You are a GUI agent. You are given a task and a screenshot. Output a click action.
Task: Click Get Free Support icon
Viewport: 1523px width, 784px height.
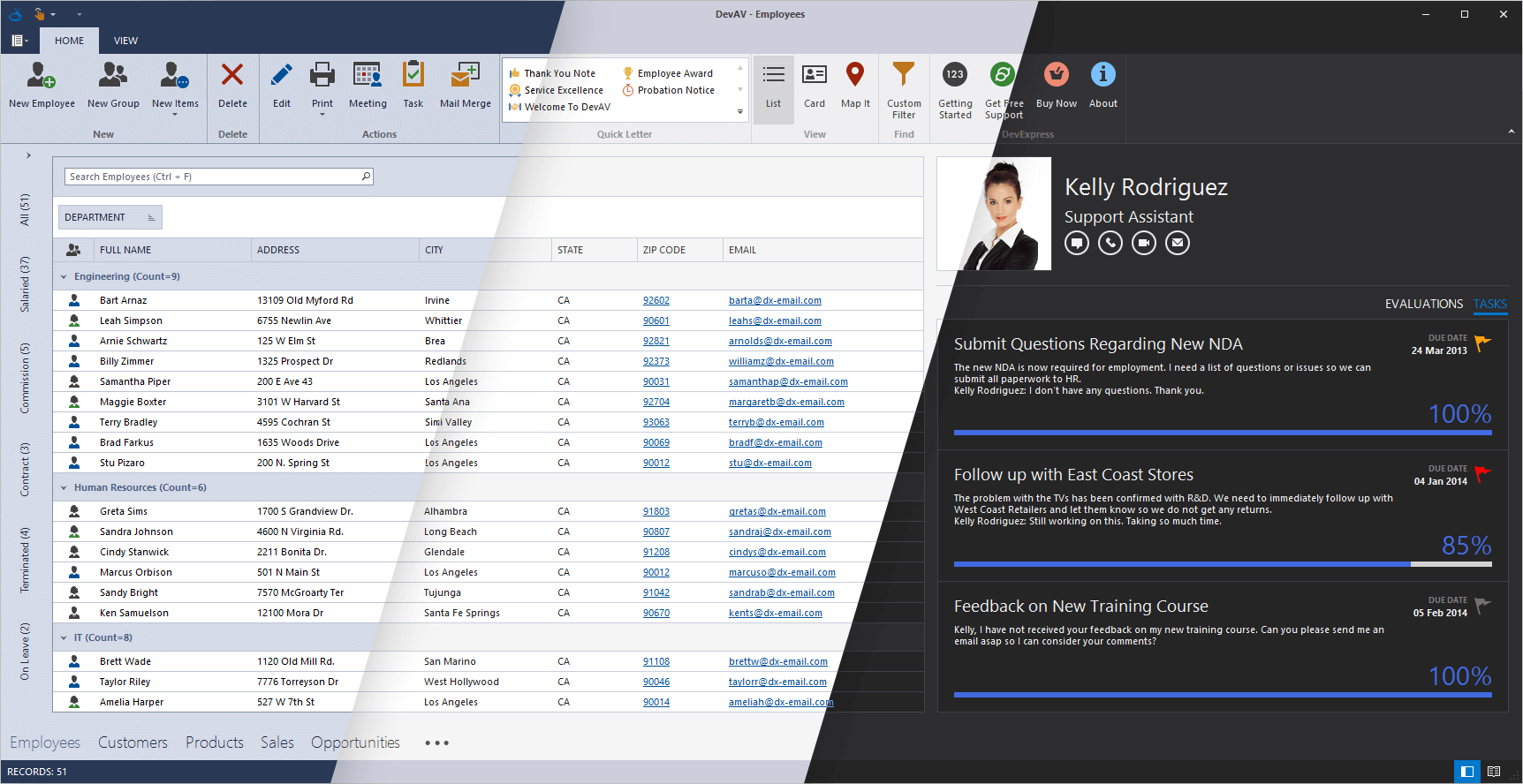click(x=1003, y=74)
